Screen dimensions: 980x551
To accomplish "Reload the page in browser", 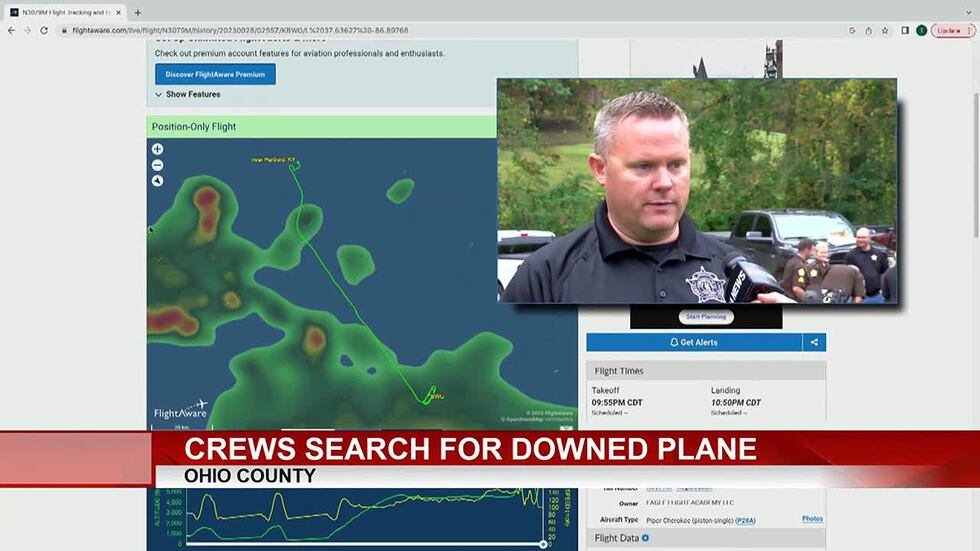I will coord(44,30).
